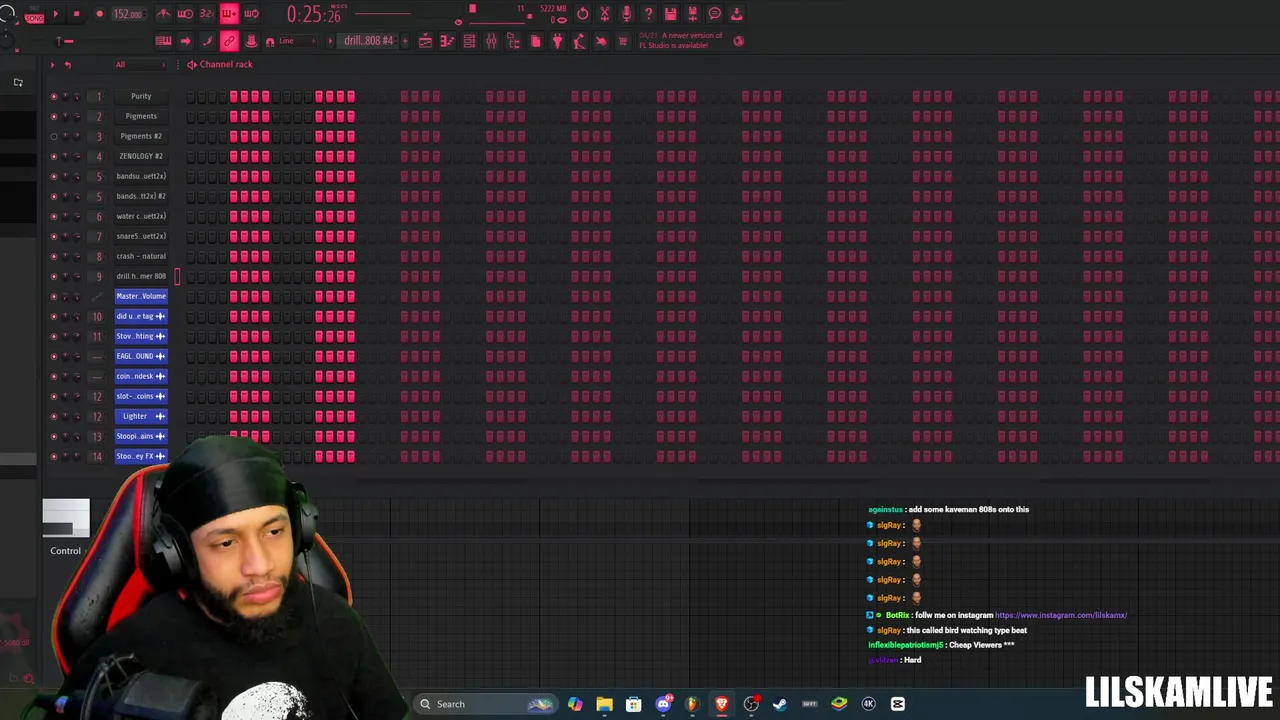Unmute the Pigments #2 channel

coord(54,136)
